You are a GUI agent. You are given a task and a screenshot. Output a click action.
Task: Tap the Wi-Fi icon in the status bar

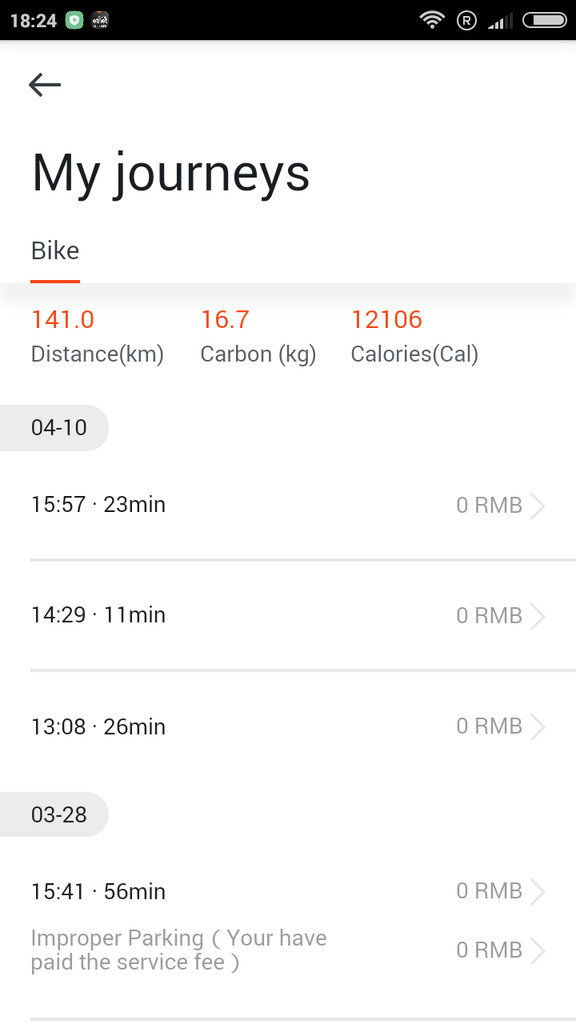click(432, 19)
